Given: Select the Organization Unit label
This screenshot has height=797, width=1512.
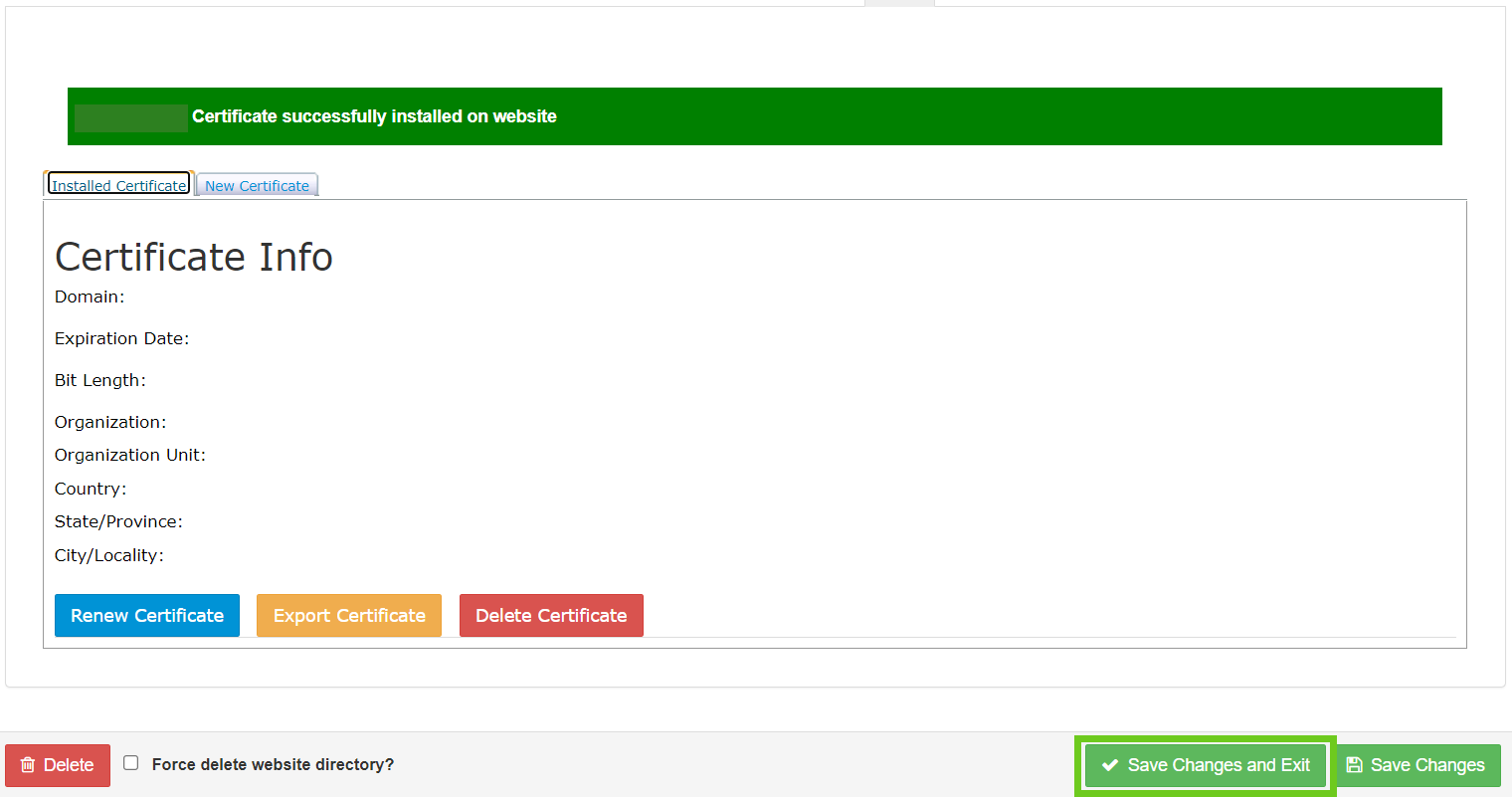Looking at the screenshot, I should 130,456.
